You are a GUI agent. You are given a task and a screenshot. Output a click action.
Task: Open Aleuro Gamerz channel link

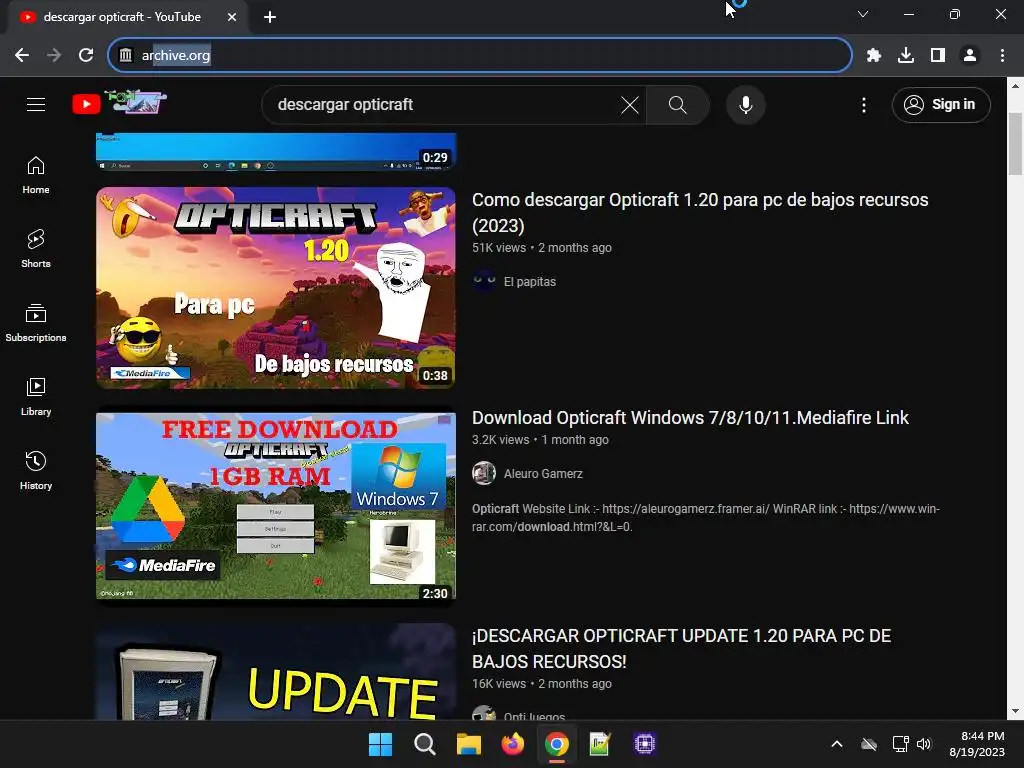click(x=543, y=473)
